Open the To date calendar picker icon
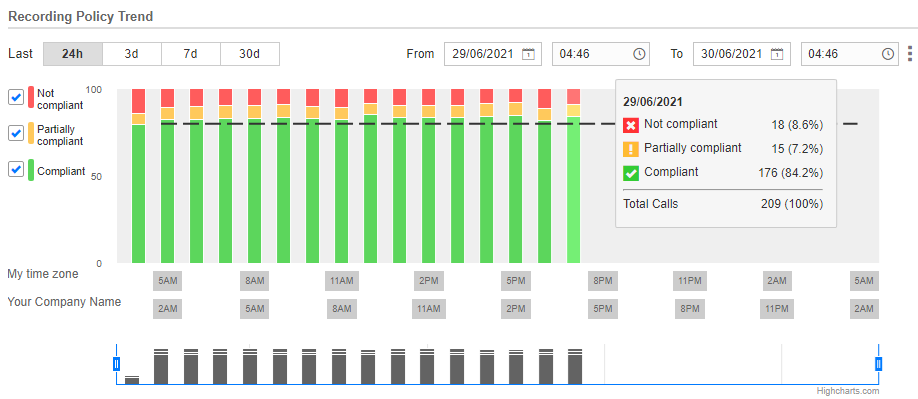Viewport: 918px width, 399px height. tap(776, 54)
